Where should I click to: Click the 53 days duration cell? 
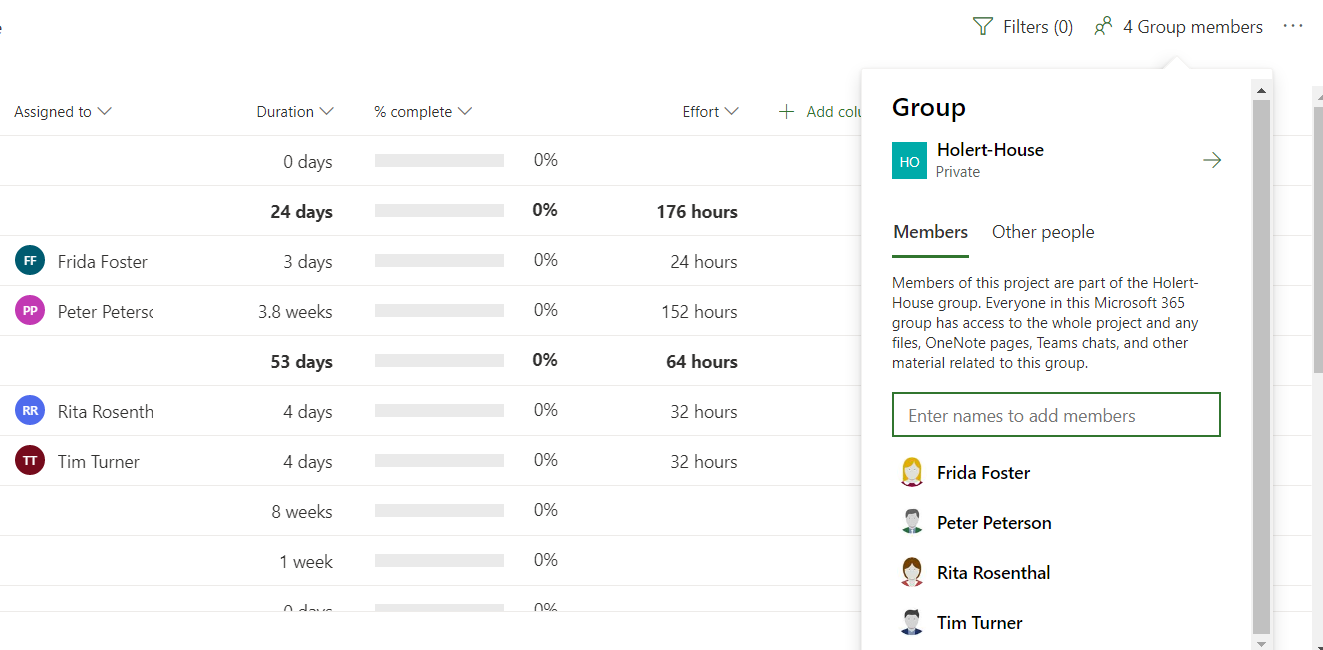tap(301, 362)
